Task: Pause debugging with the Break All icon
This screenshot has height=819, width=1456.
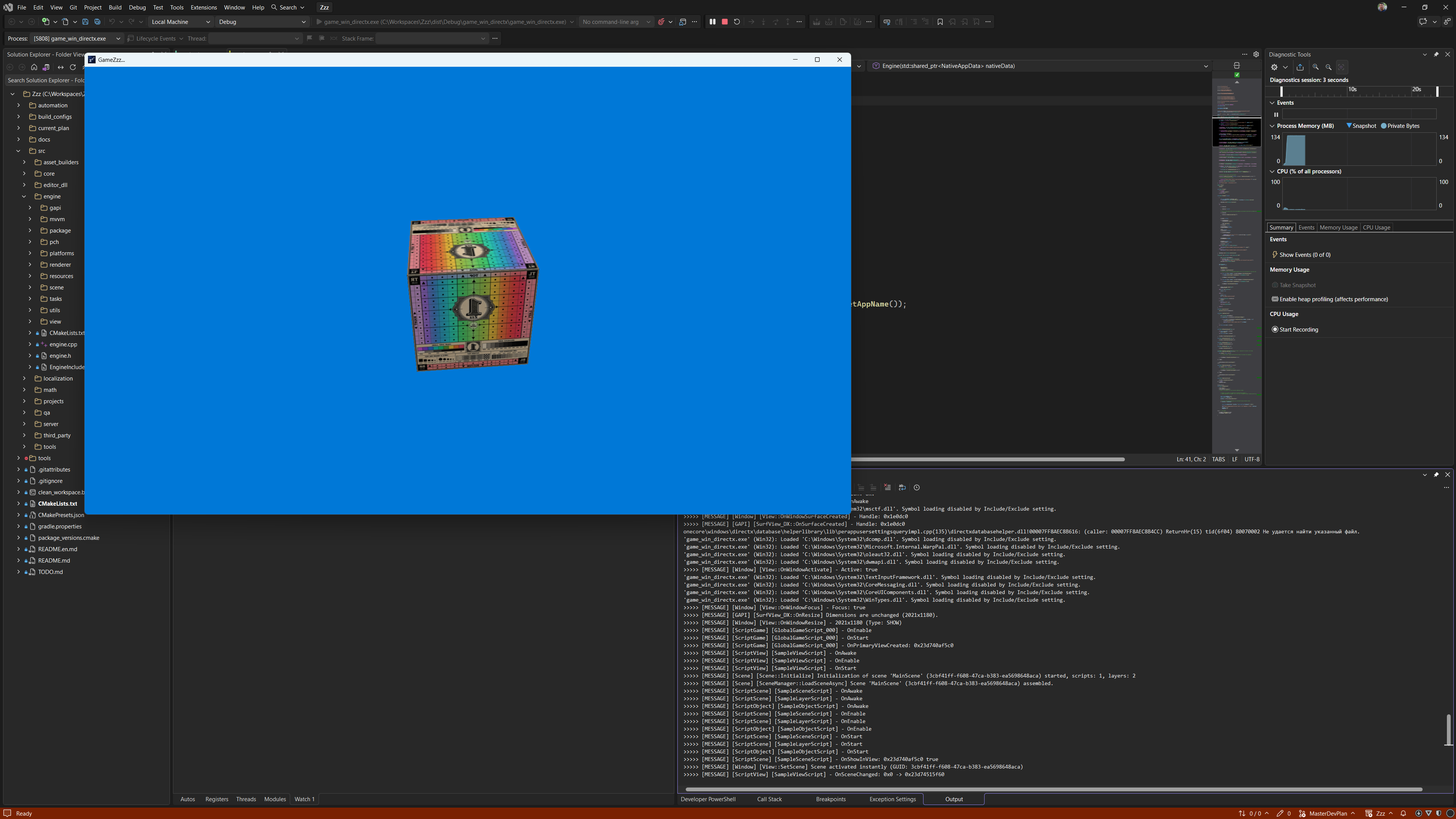Action: 712,22
